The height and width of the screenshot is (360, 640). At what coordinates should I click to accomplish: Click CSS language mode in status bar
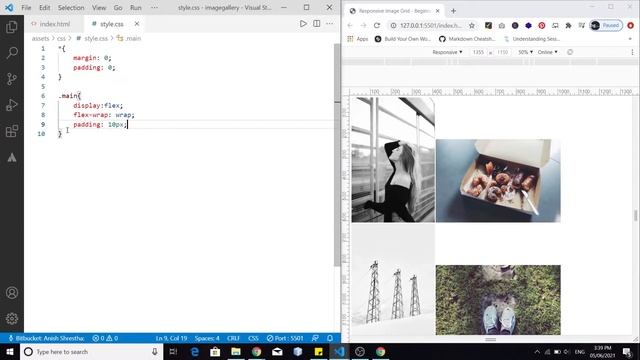tap(253, 338)
